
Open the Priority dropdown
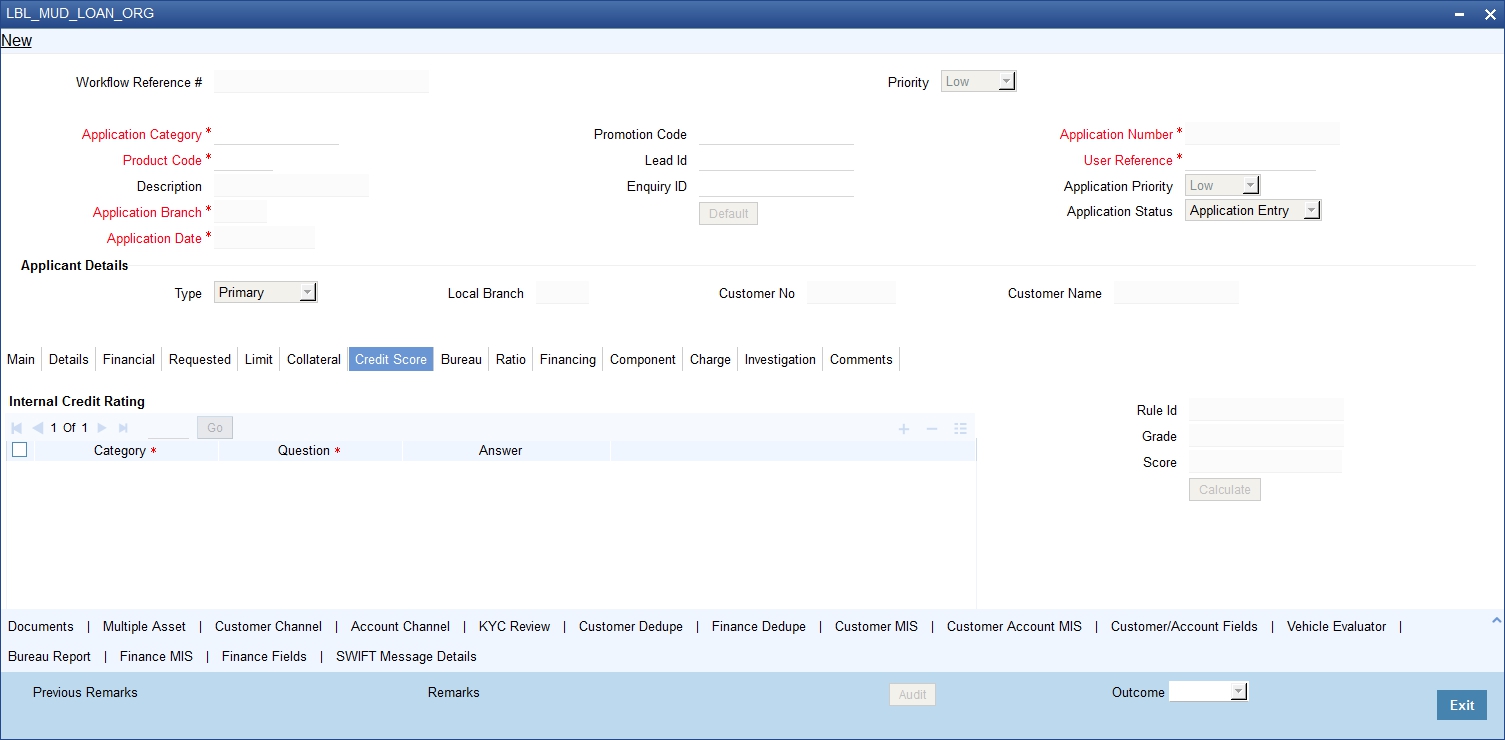pyautogui.click(x=978, y=82)
